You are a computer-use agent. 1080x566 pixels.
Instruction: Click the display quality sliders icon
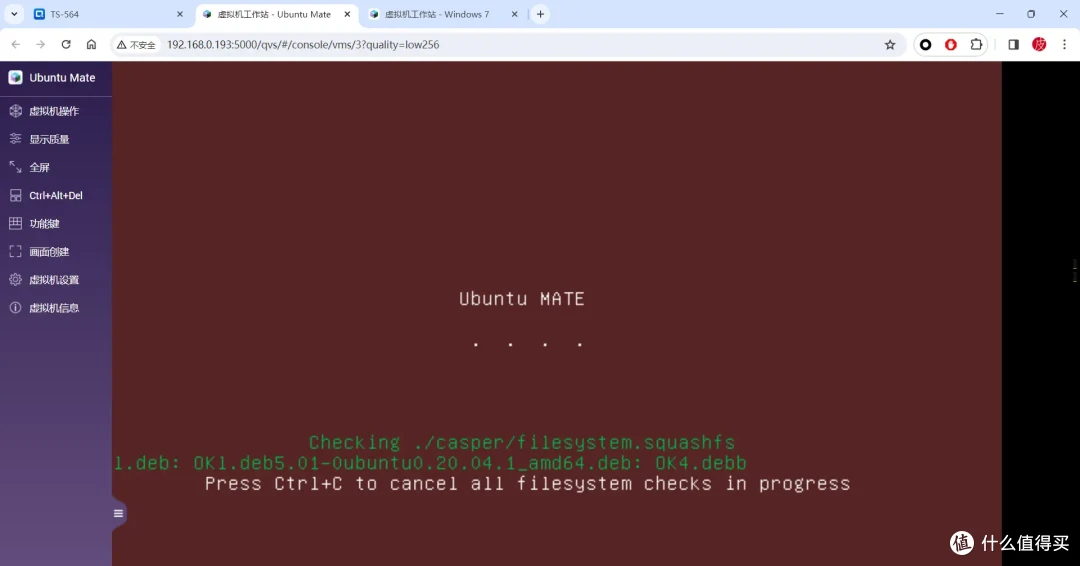tap(15, 139)
